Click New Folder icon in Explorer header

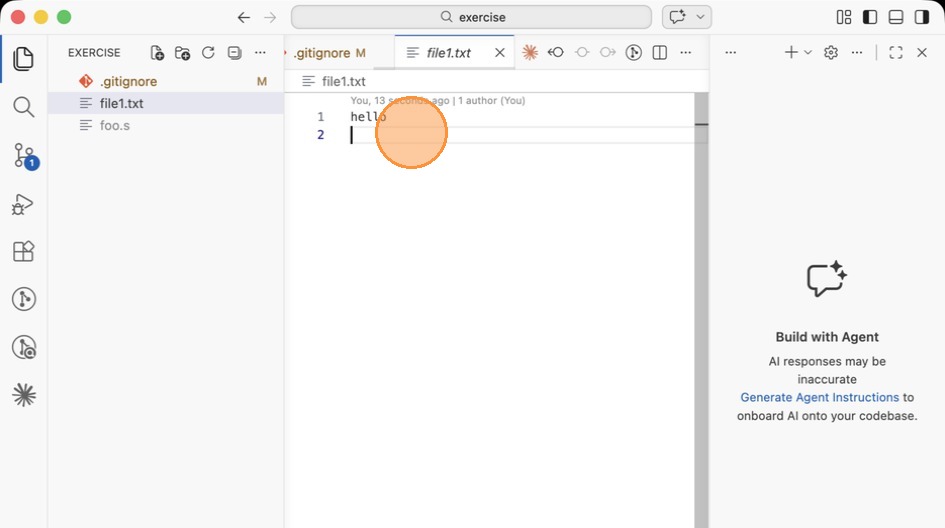(x=182, y=53)
